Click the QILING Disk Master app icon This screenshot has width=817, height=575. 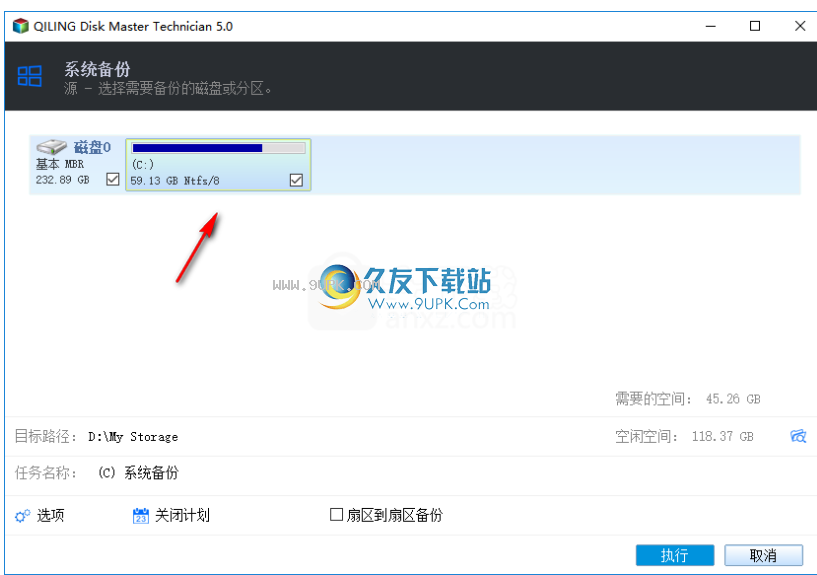[20, 26]
